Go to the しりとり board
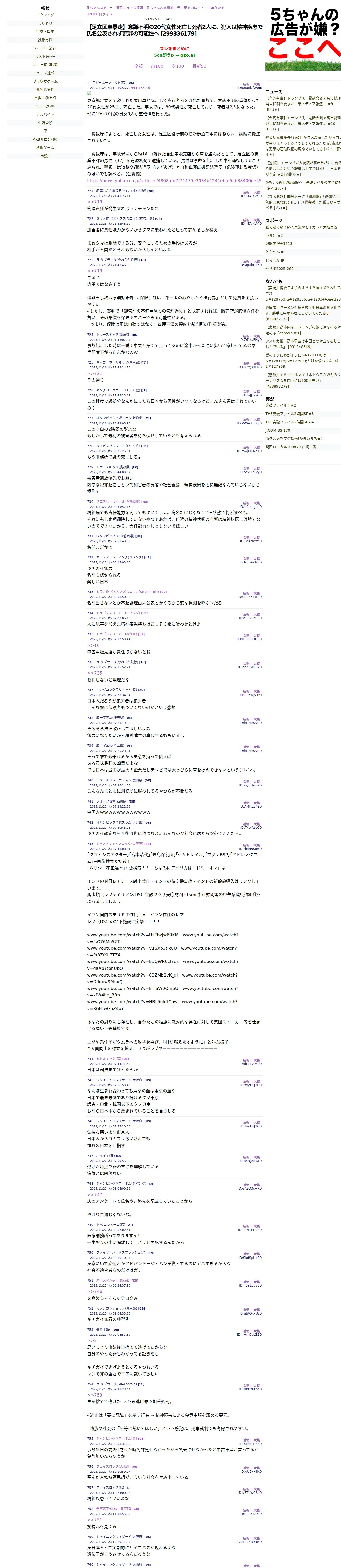Viewport: 341px width, 1568px height. coord(45,23)
